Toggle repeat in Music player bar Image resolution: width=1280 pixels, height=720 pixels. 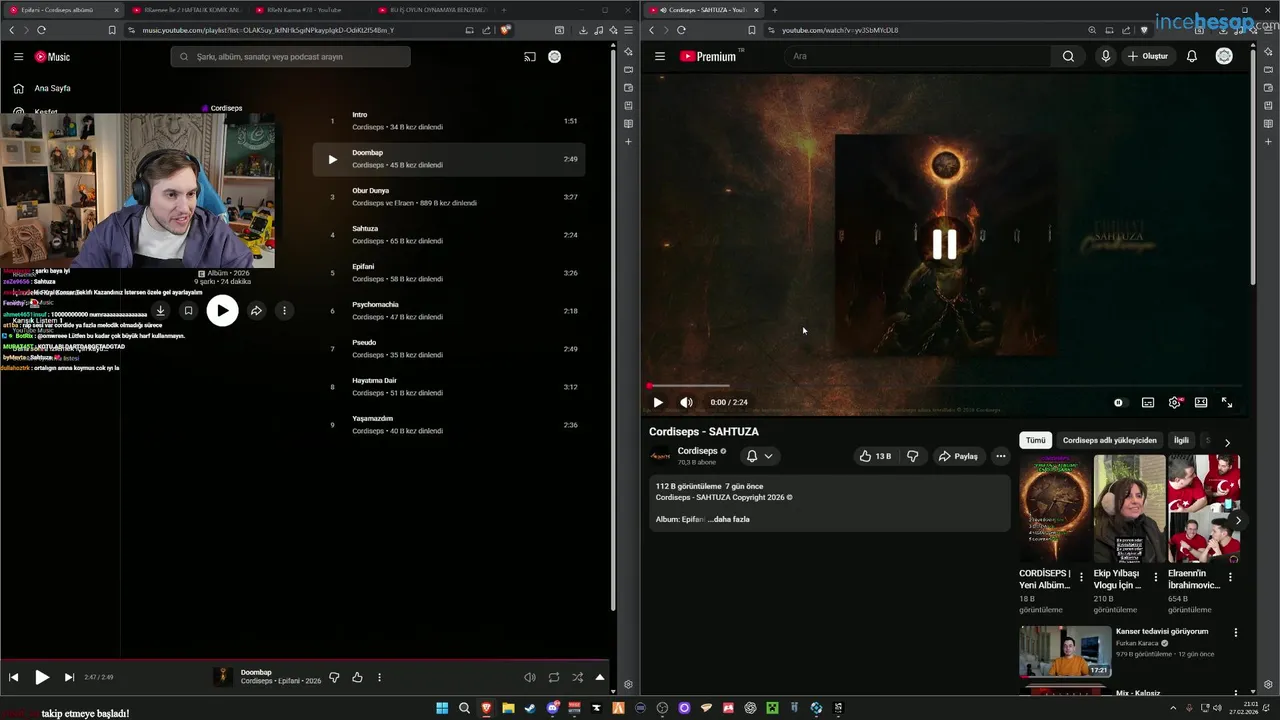click(x=554, y=677)
